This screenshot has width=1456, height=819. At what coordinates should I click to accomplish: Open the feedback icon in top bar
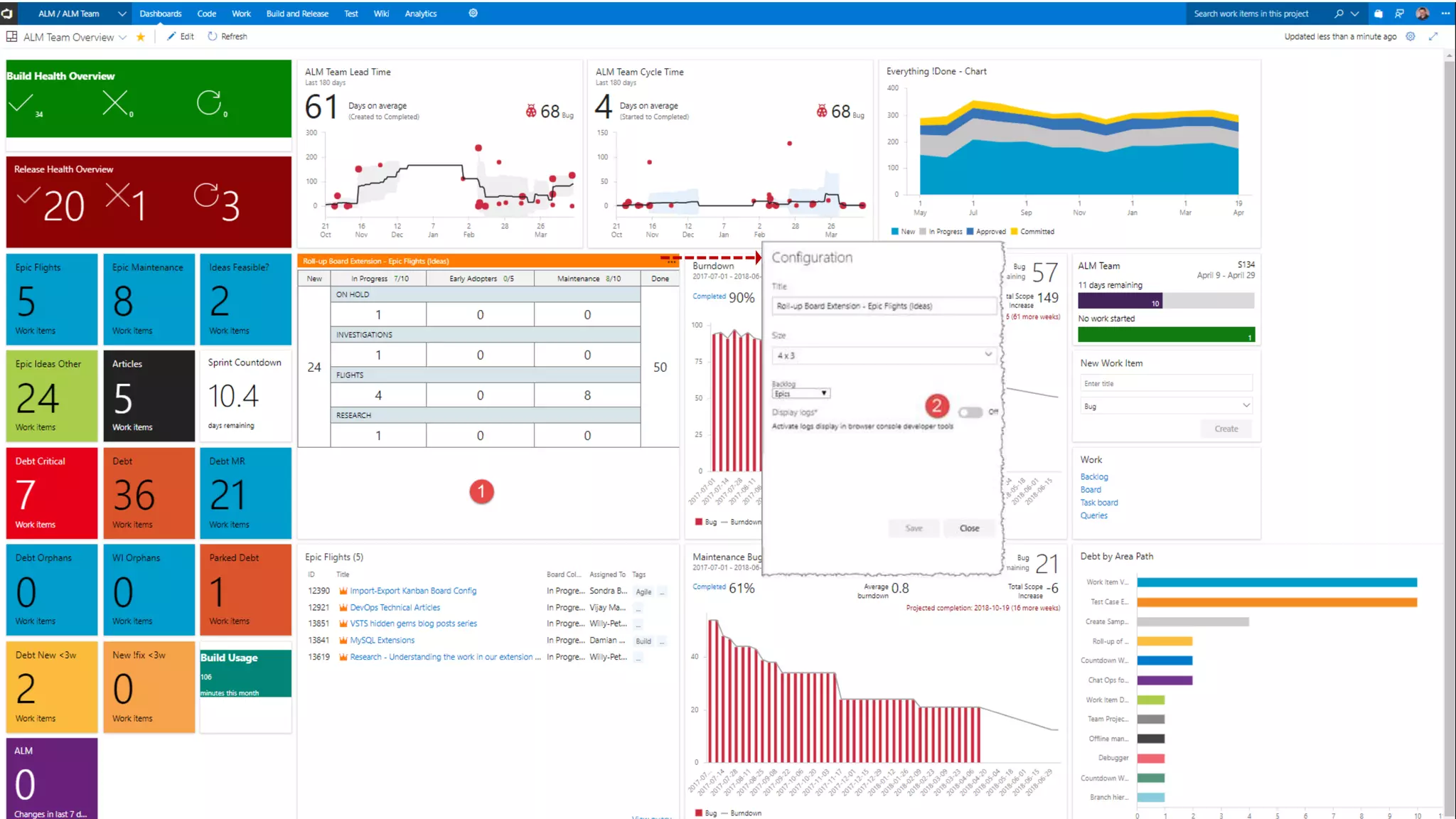click(x=1399, y=14)
